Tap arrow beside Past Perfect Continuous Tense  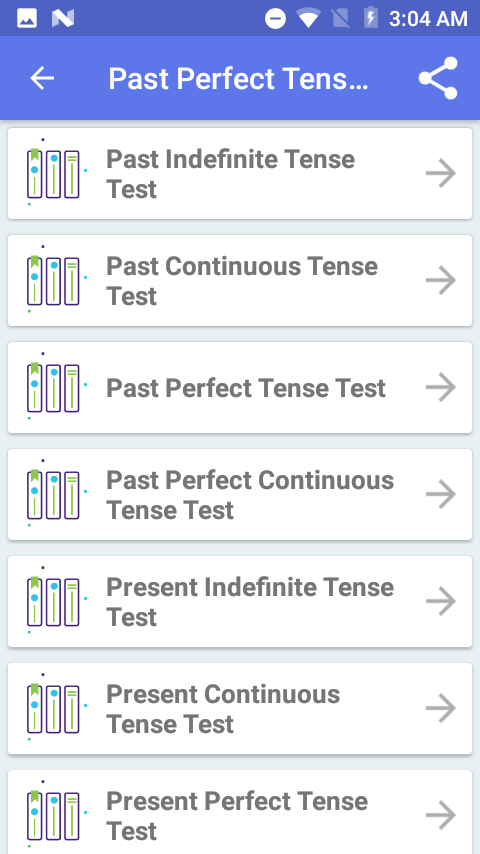click(x=441, y=495)
